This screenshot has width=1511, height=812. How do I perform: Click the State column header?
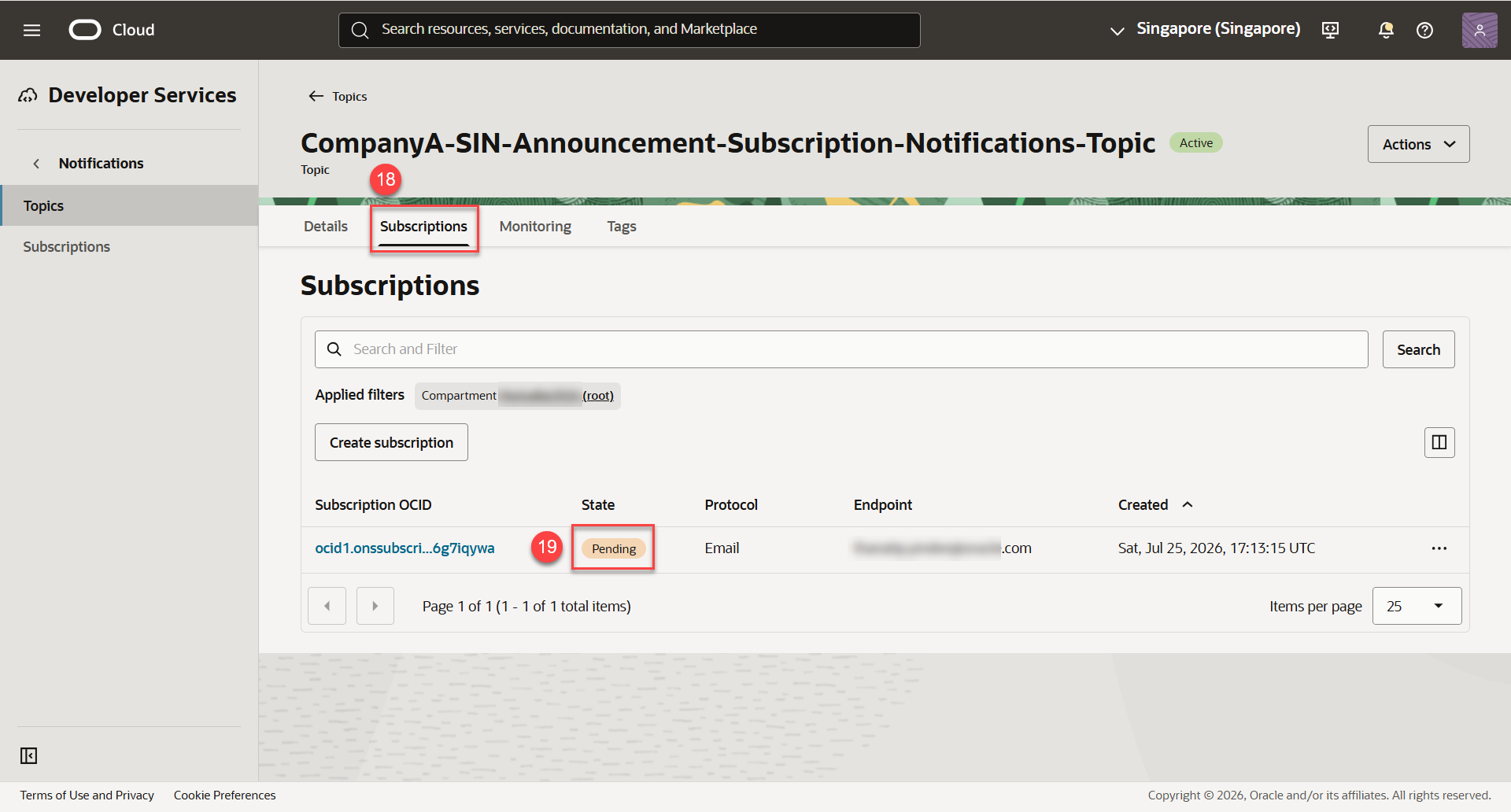[x=598, y=505]
